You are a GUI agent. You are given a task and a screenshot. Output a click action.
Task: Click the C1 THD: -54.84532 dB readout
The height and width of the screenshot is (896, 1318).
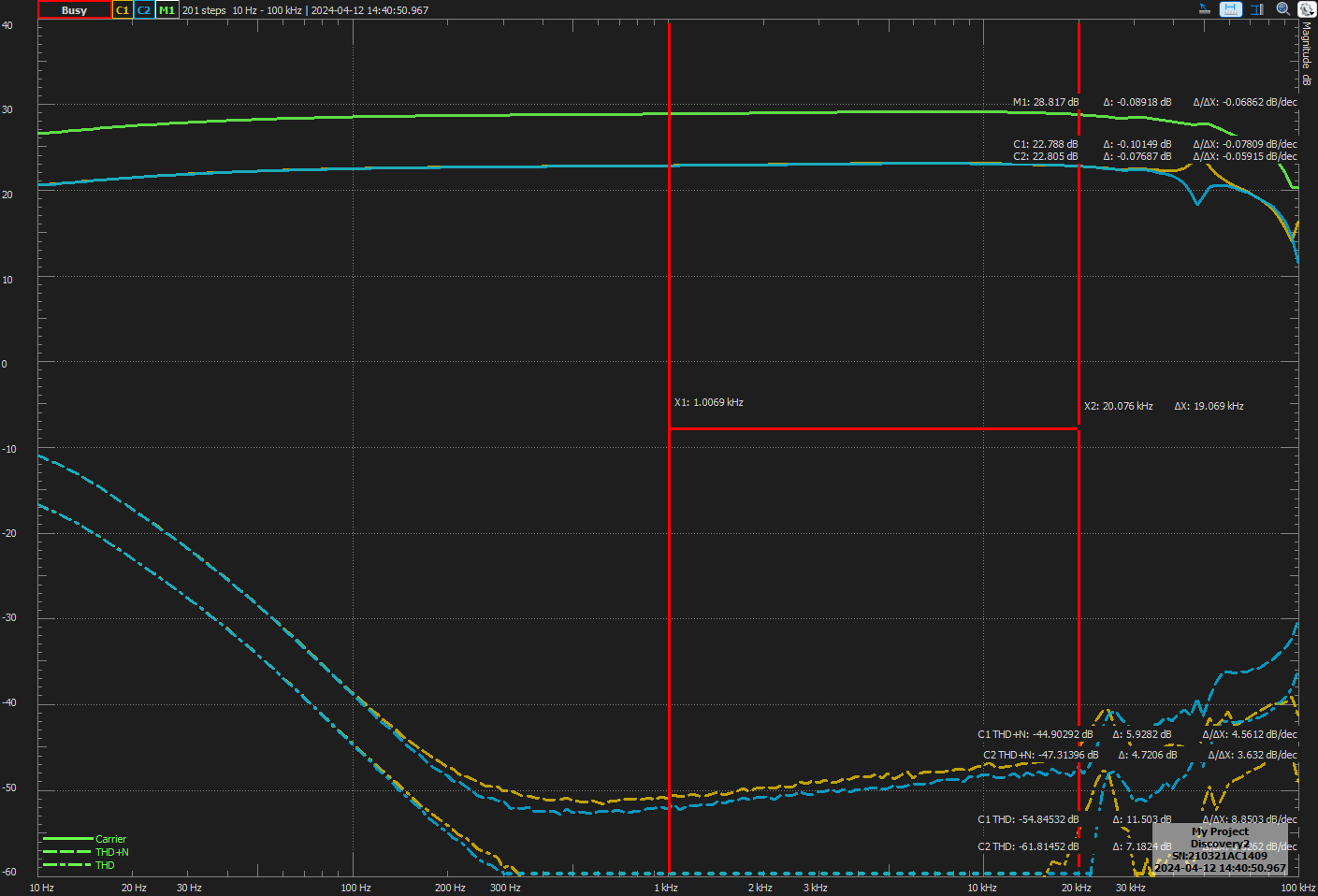(x=1028, y=819)
